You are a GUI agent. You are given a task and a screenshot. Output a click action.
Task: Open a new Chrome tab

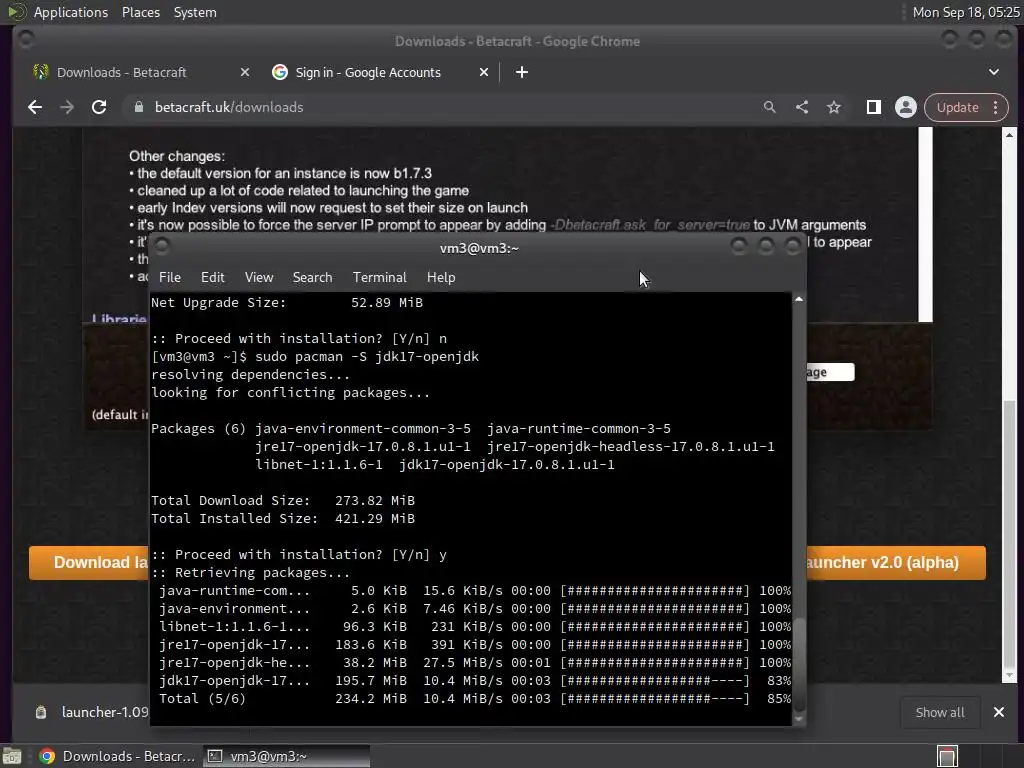pyautogui.click(x=522, y=72)
